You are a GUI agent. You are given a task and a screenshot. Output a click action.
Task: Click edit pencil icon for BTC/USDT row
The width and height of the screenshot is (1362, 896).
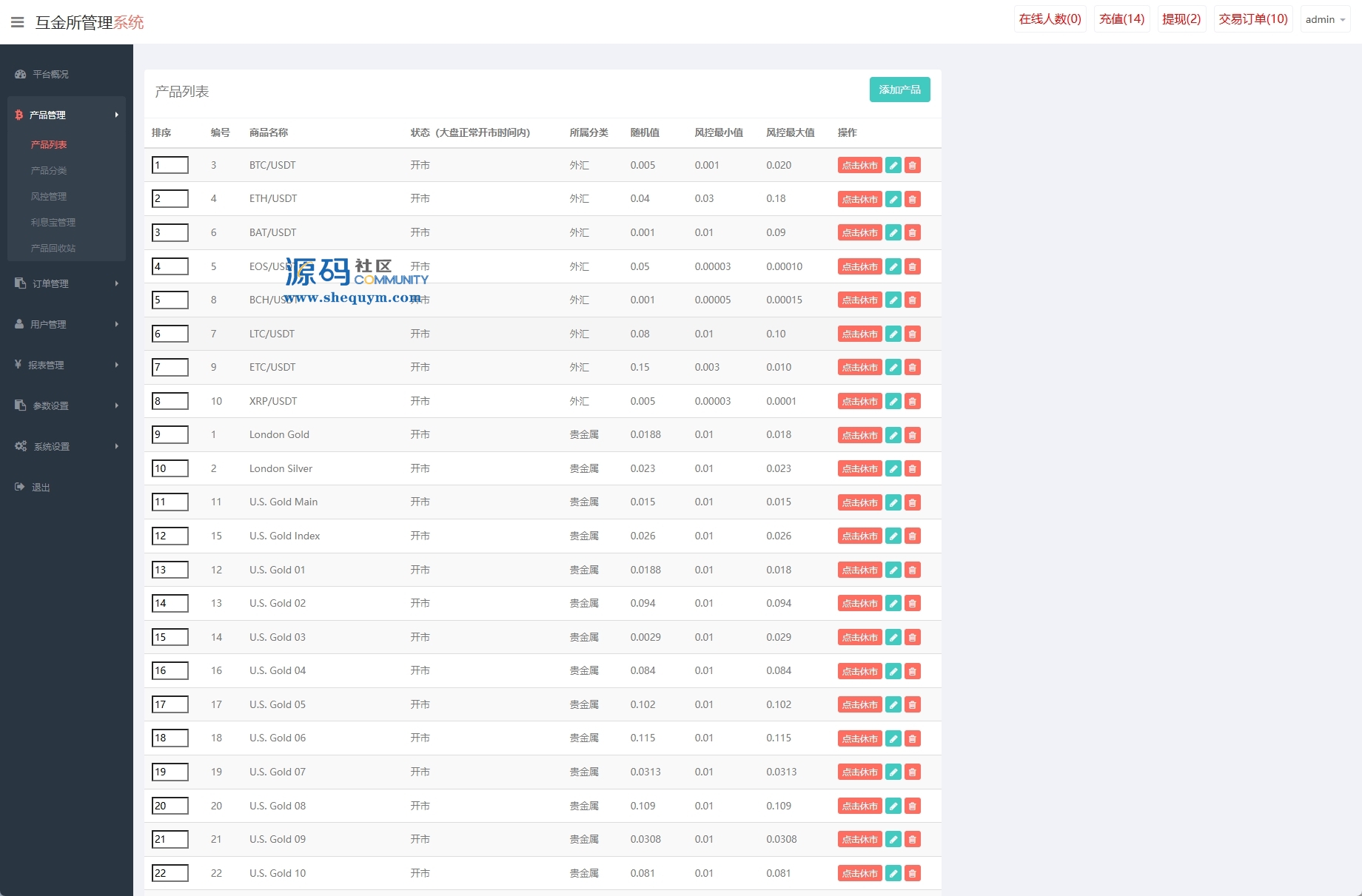(893, 166)
